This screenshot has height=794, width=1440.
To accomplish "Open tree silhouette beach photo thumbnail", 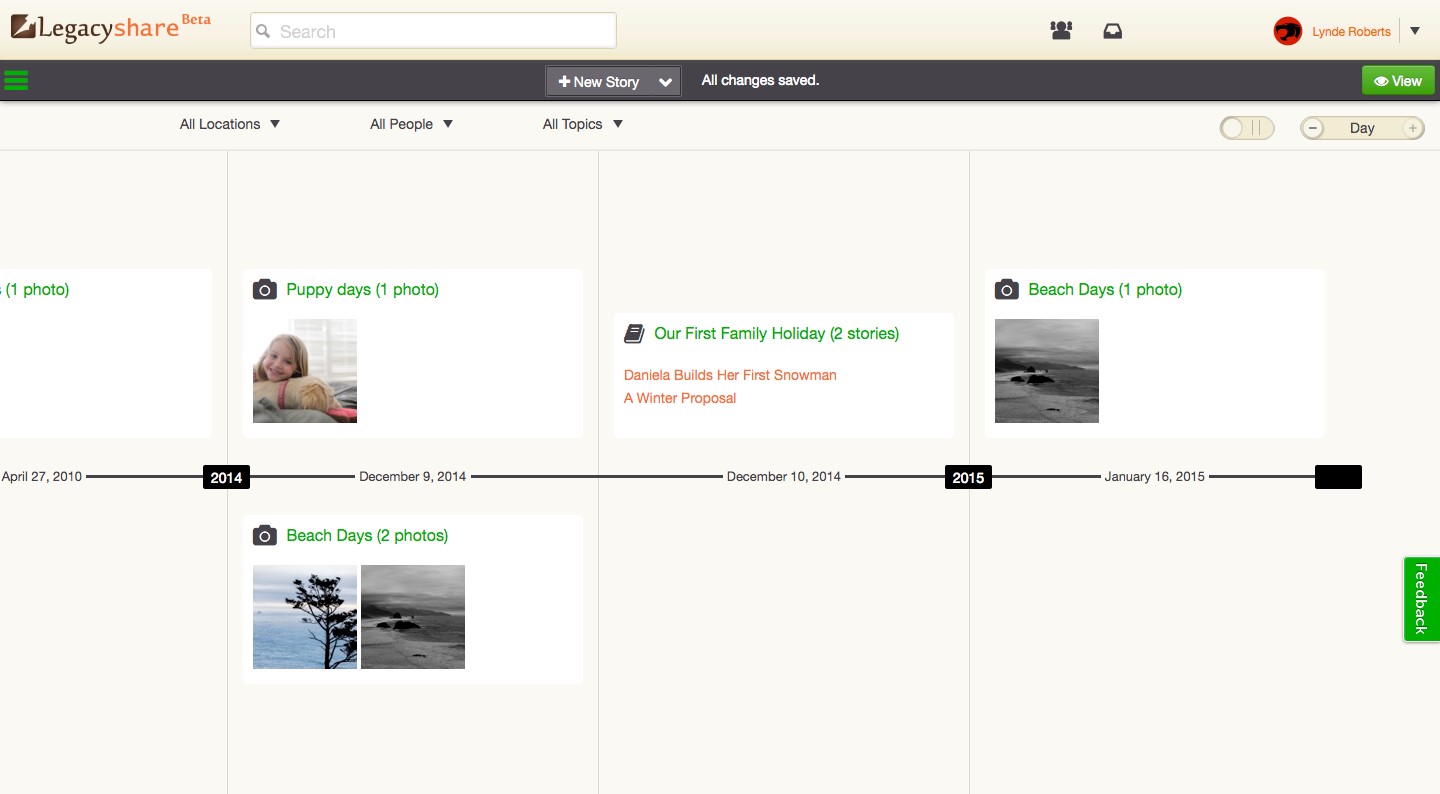I will tap(305, 617).
